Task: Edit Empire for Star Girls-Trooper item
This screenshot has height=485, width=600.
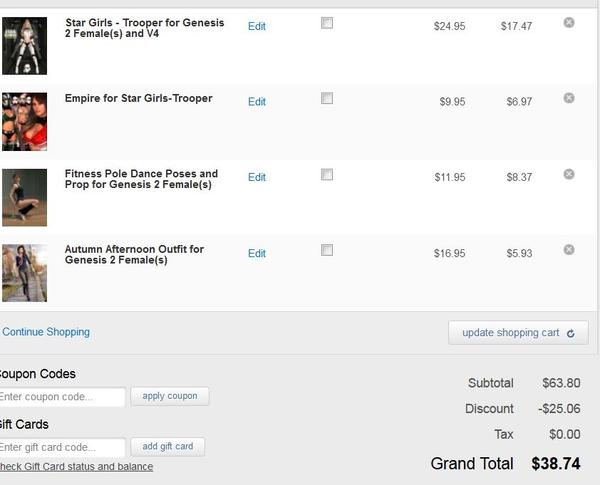Action: [257, 102]
